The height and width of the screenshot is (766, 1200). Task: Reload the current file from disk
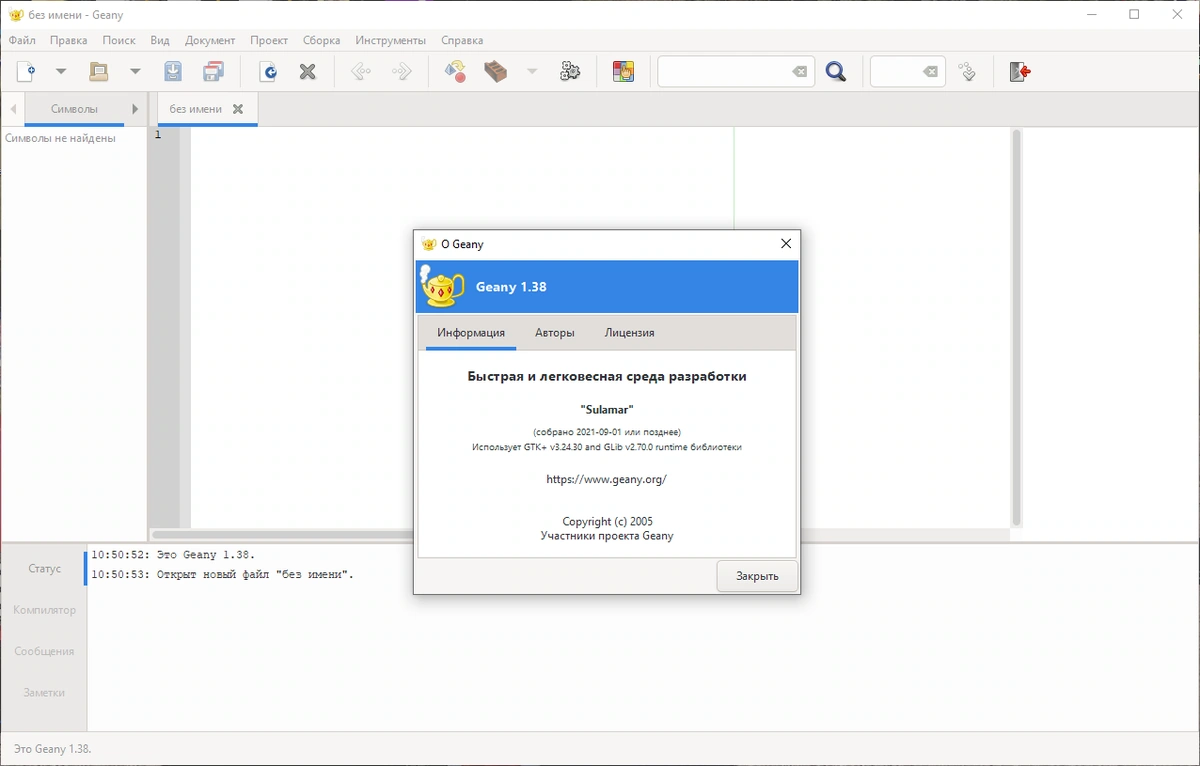point(268,72)
